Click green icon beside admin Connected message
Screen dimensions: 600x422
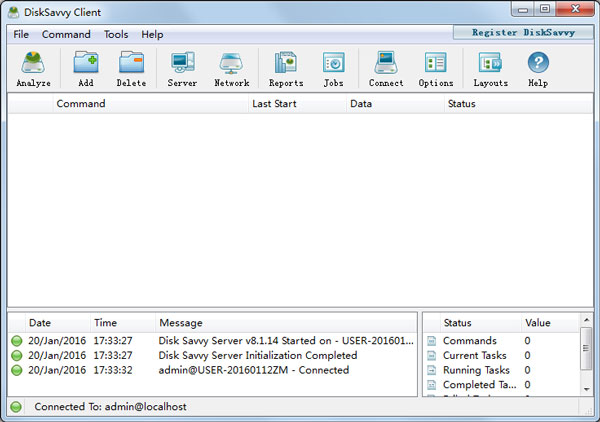tap(17, 370)
